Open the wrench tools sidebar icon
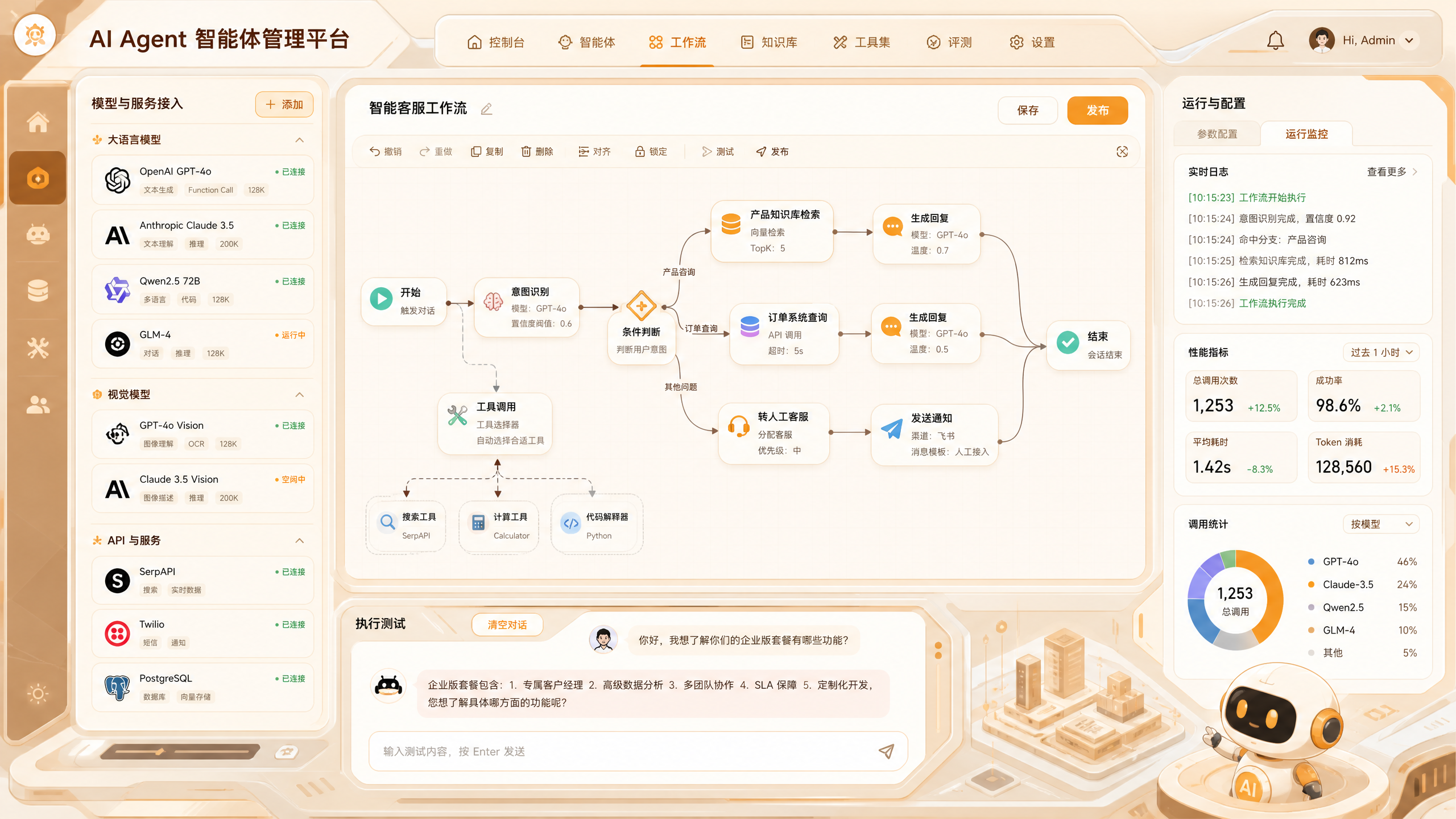The width and height of the screenshot is (1456, 819). 38,348
